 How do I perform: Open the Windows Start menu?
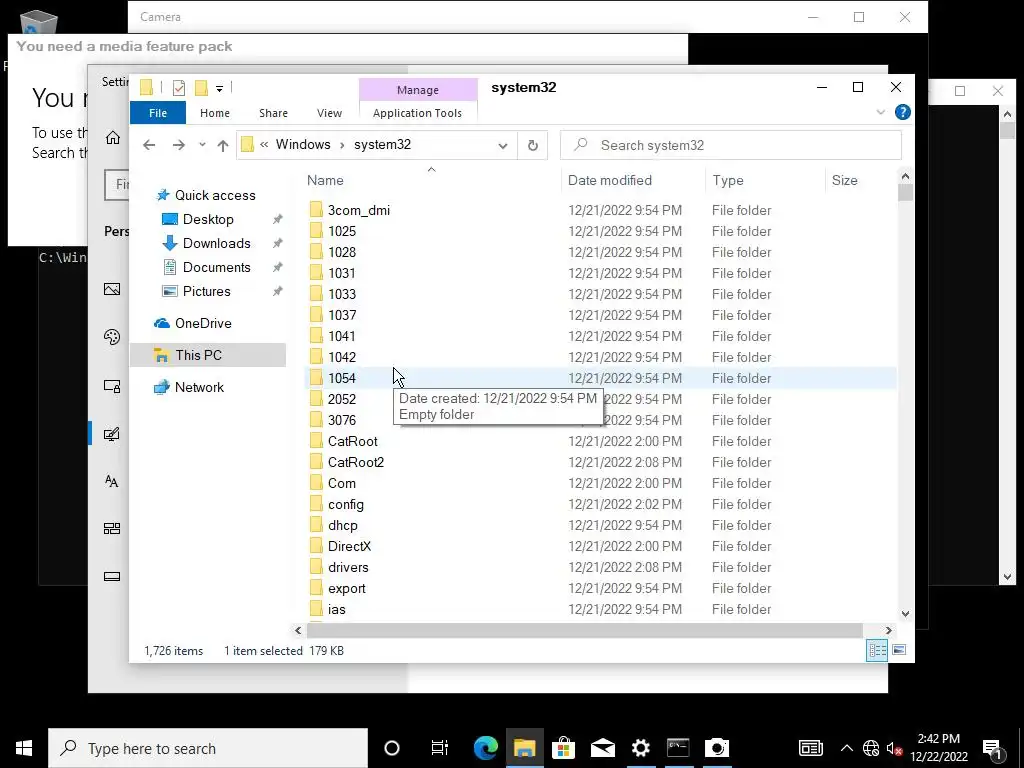click(x=24, y=748)
